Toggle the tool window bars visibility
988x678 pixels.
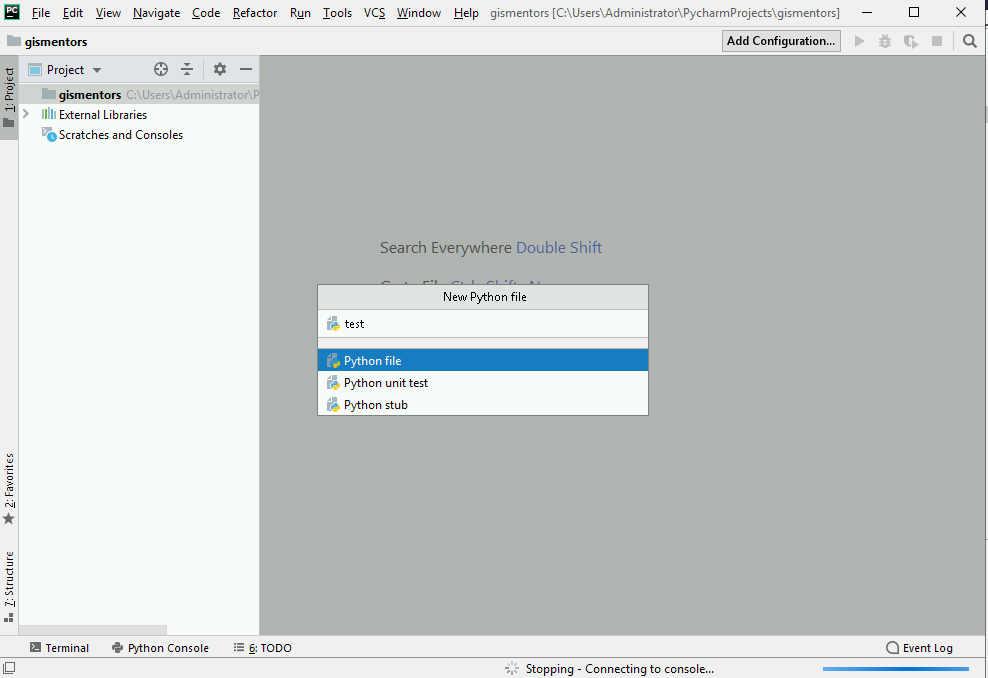coord(9,666)
